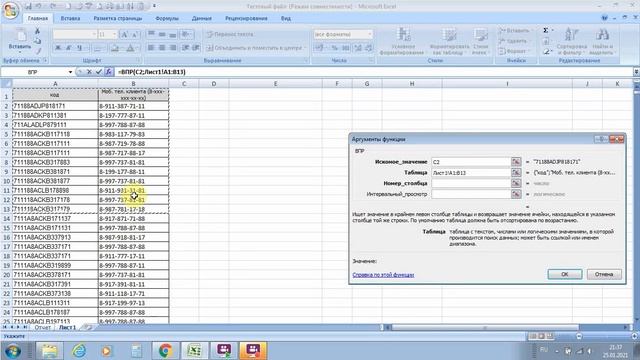Click range selector icon beside Искомое_значение field
The height and width of the screenshot is (360, 640).
point(516,162)
